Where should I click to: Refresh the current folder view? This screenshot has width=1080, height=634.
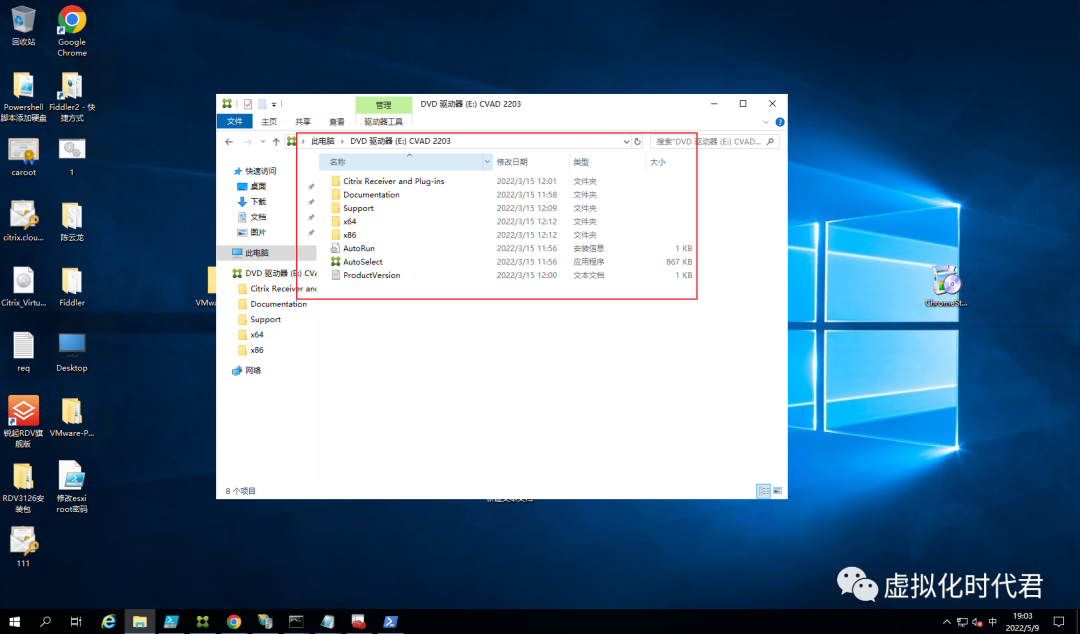point(637,141)
